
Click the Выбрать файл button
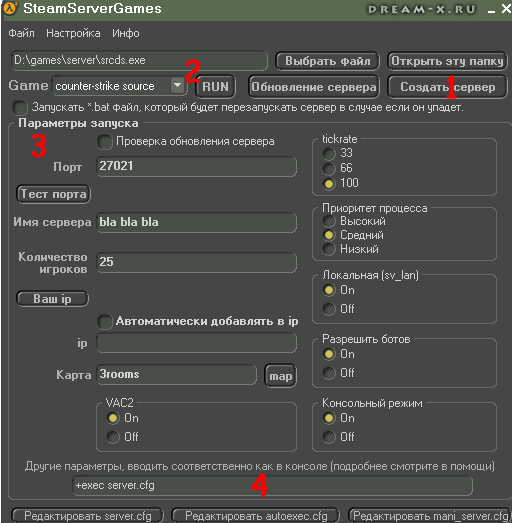(x=327, y=61)
